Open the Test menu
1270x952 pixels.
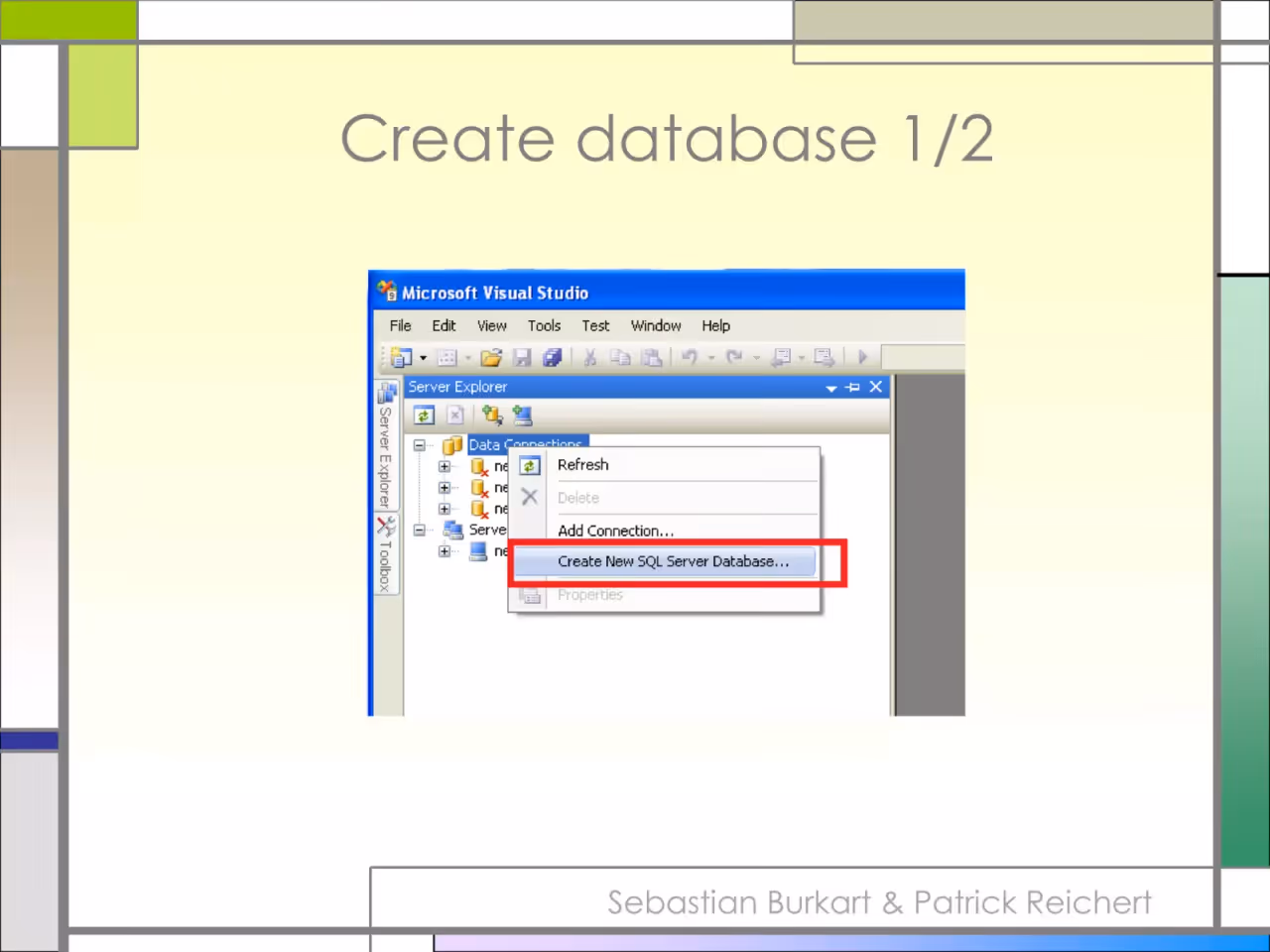(x=595, y=325)
